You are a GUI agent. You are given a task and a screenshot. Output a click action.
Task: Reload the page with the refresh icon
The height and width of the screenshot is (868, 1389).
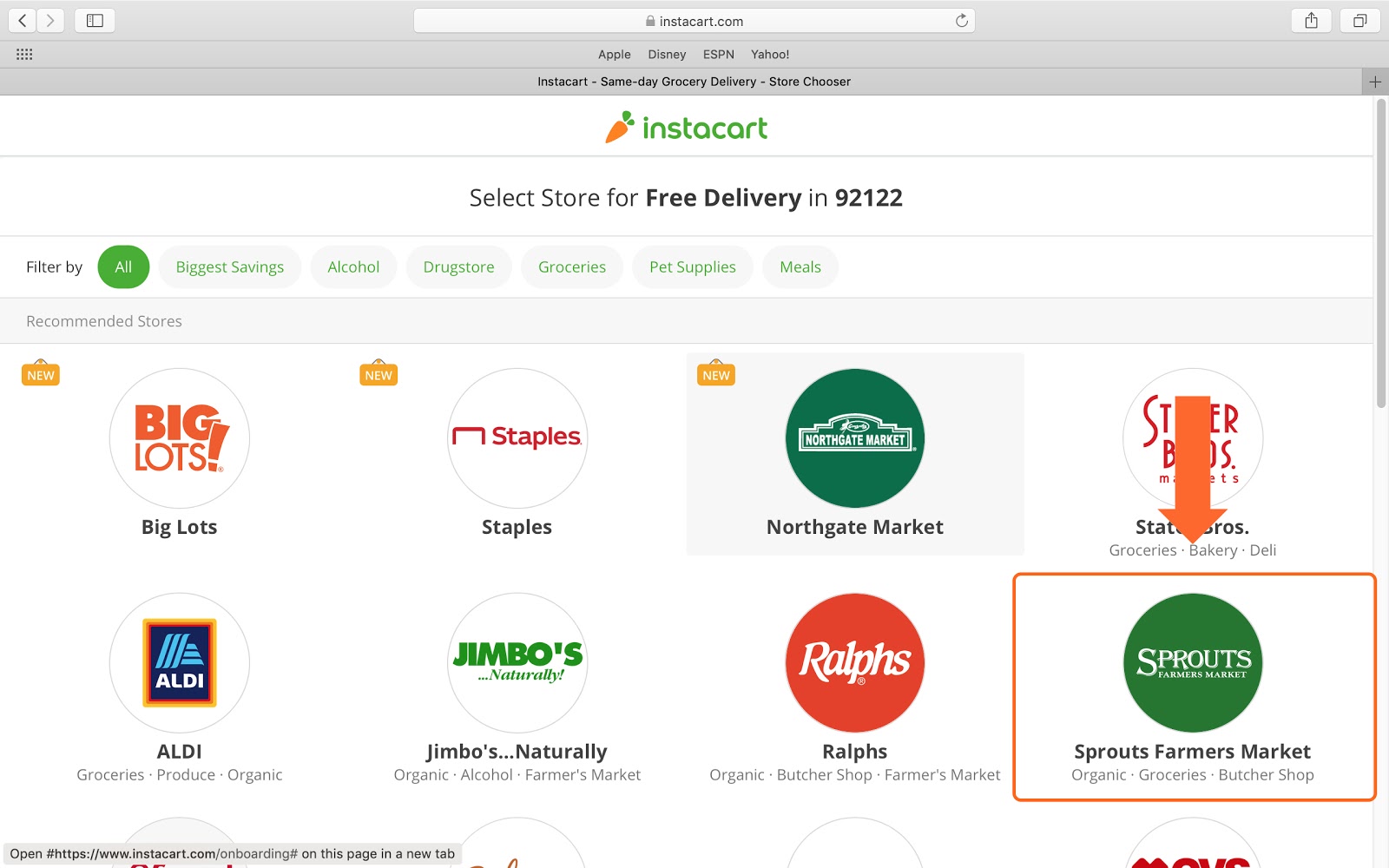[961, 21]
